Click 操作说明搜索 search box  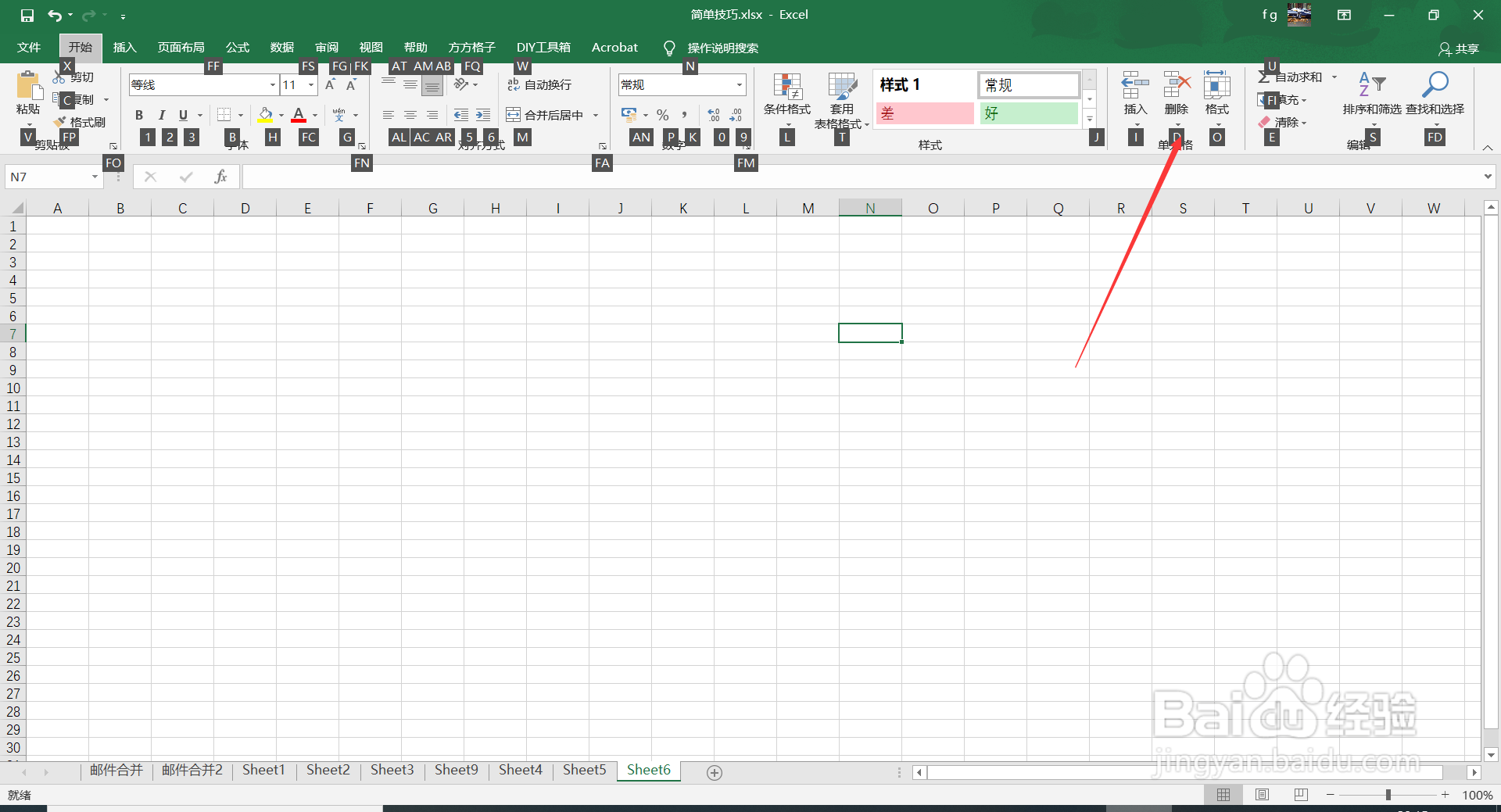[x=722, y=48]
